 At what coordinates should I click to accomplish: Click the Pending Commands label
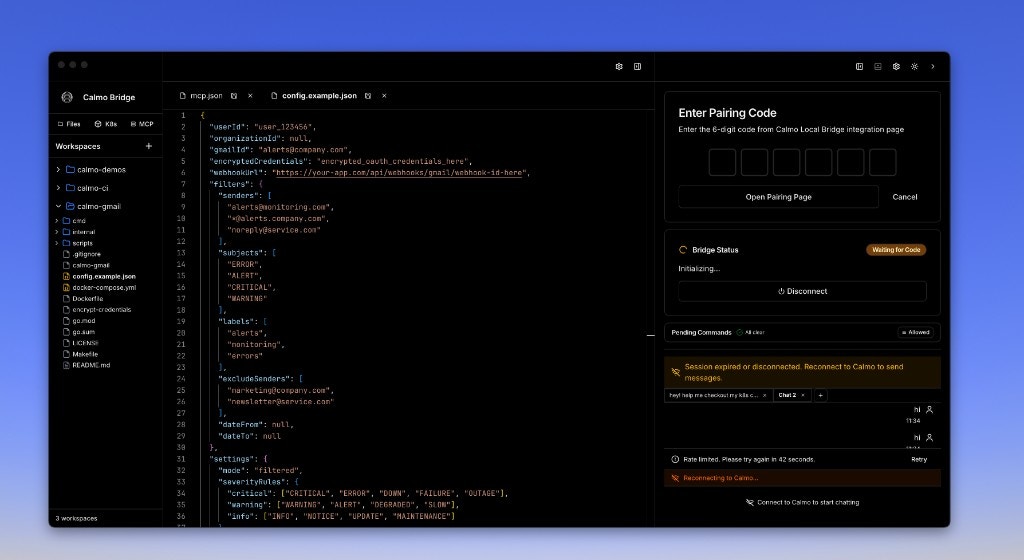(701, 332)
